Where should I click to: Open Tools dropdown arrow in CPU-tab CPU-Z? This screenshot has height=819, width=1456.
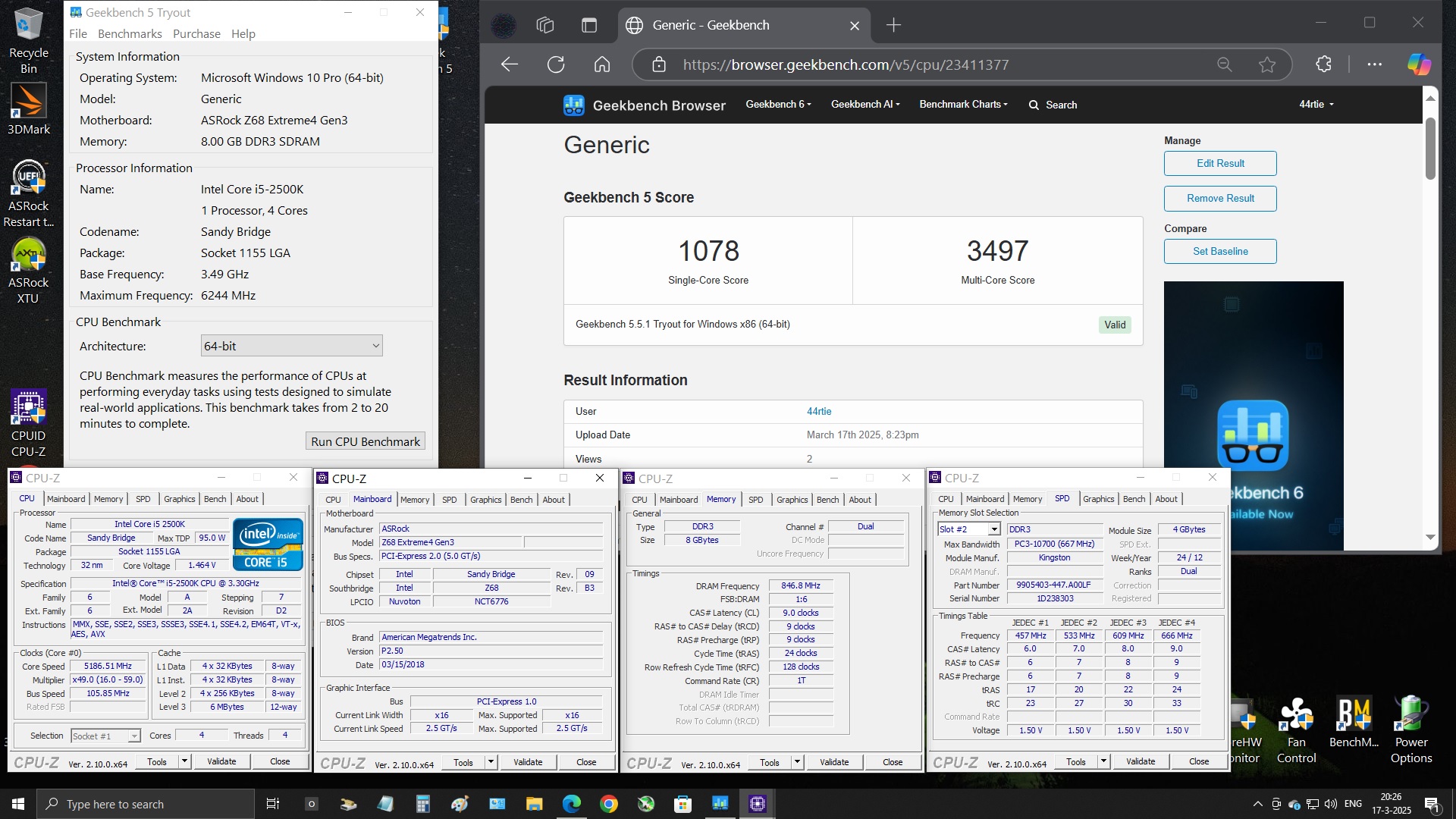tap(184, 761)
